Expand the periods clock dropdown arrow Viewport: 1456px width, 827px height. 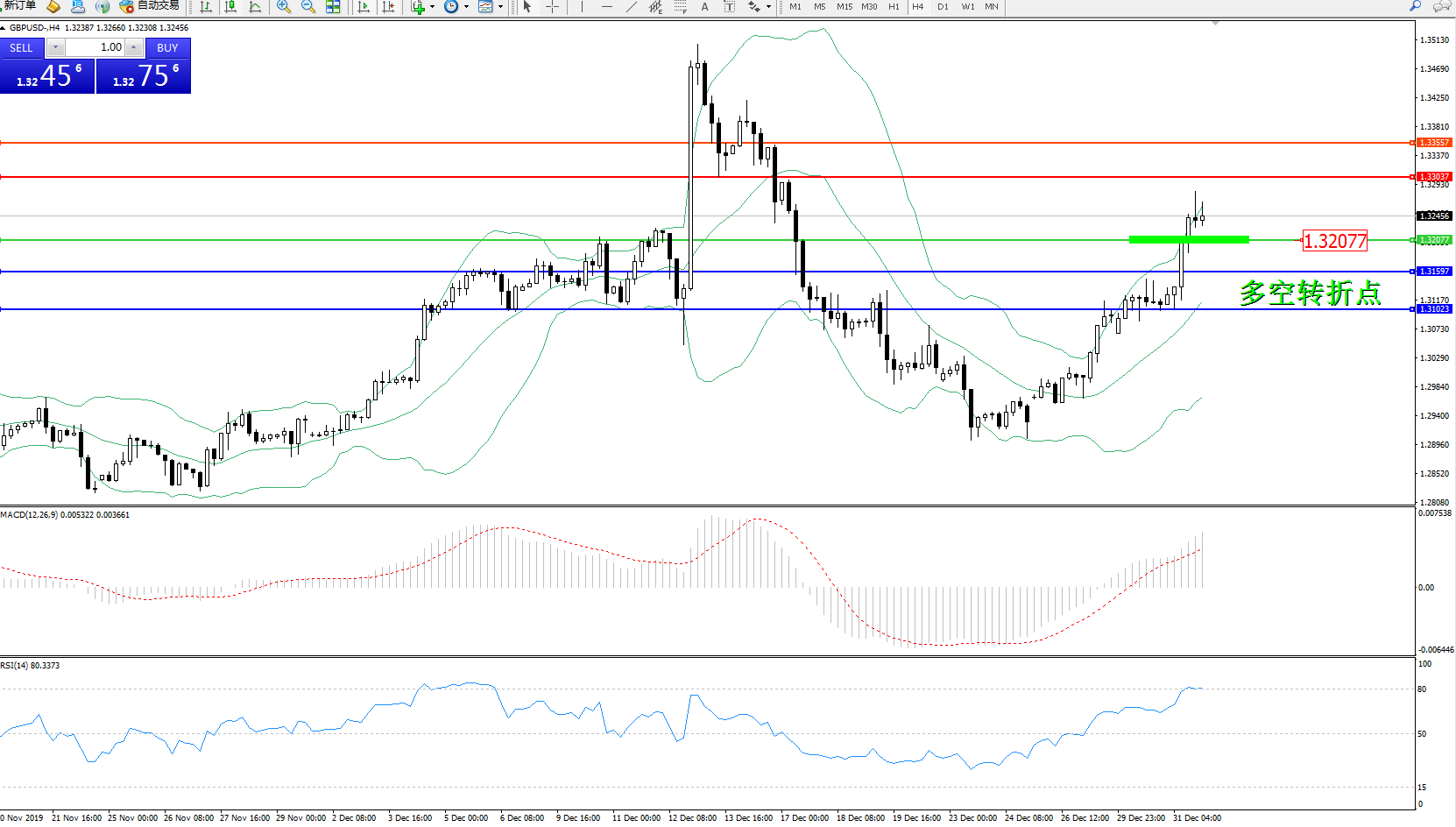466,7
